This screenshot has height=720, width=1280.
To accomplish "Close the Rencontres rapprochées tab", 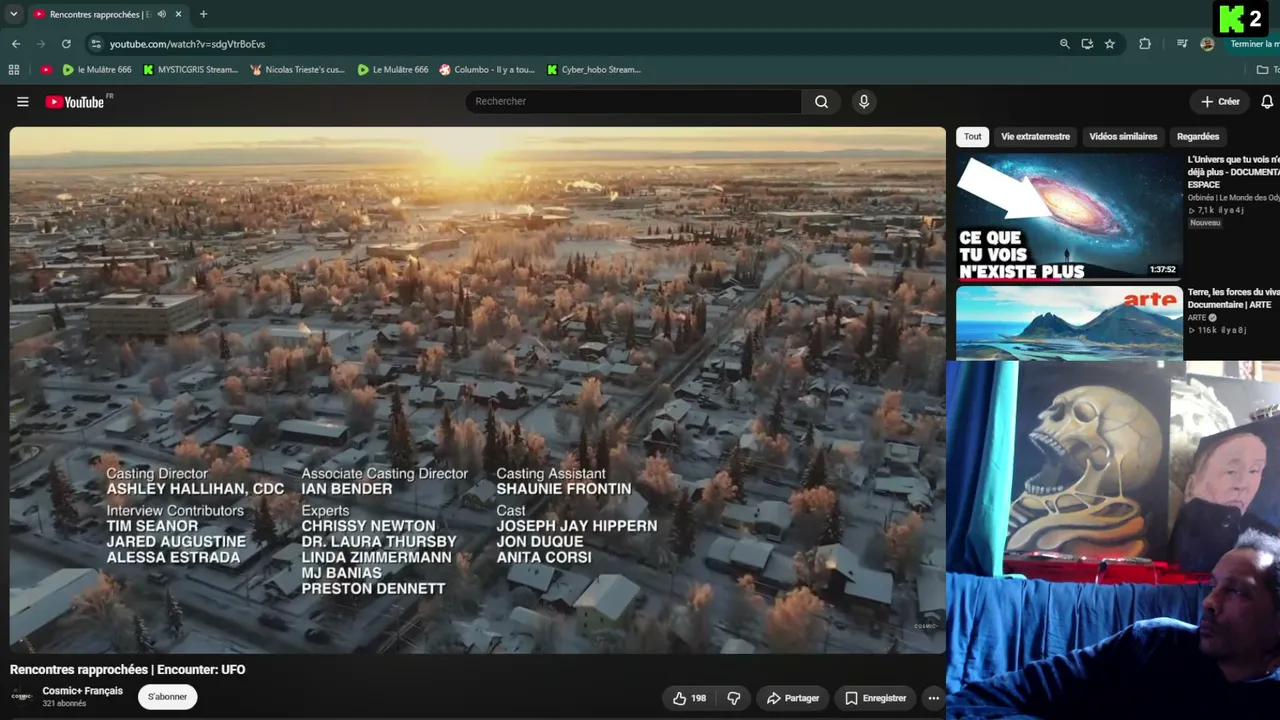I will point(179,14).
